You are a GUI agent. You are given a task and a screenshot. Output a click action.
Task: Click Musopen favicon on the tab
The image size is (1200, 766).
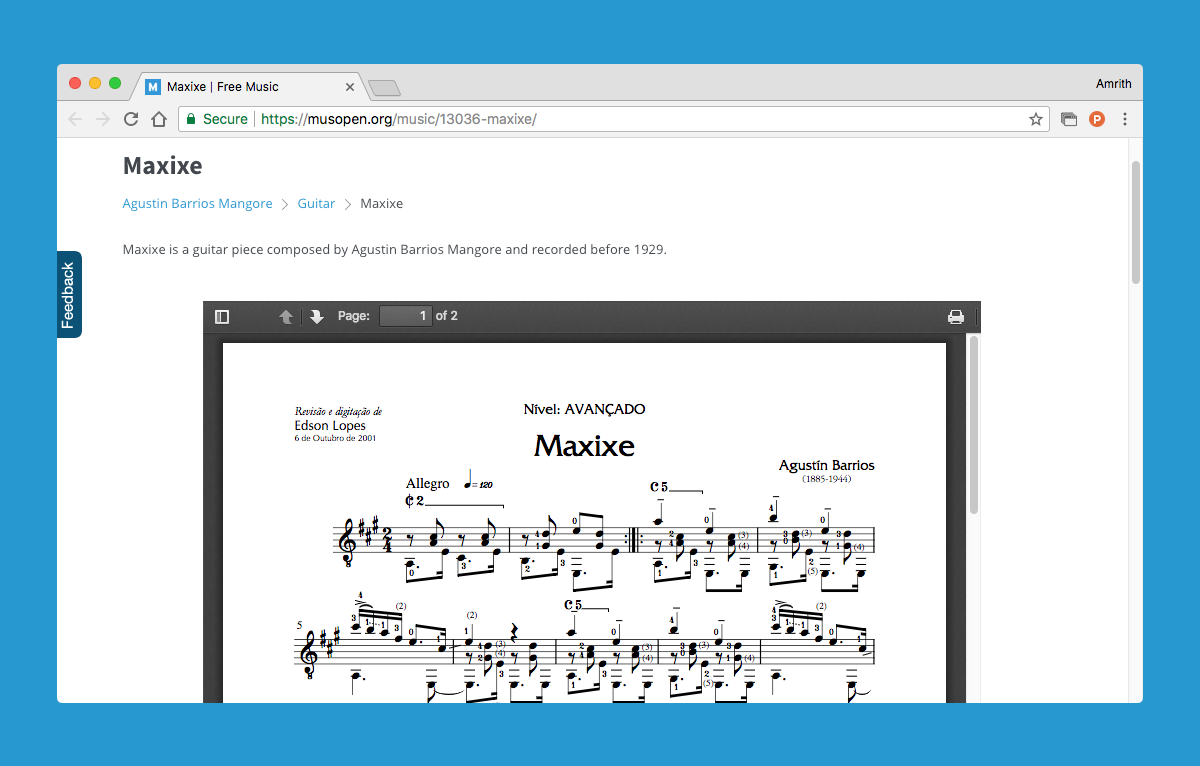tap(153, 87)
